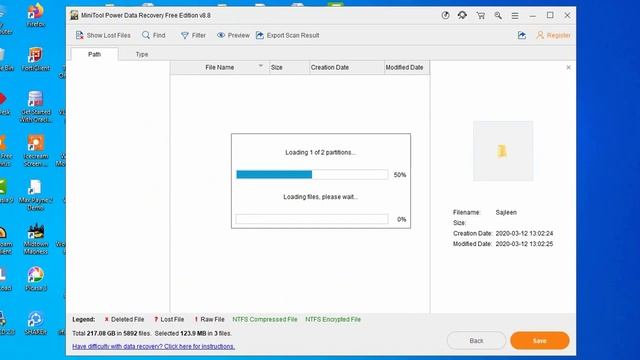
Task: Switch to the Type tab
Action: [142, 54]
